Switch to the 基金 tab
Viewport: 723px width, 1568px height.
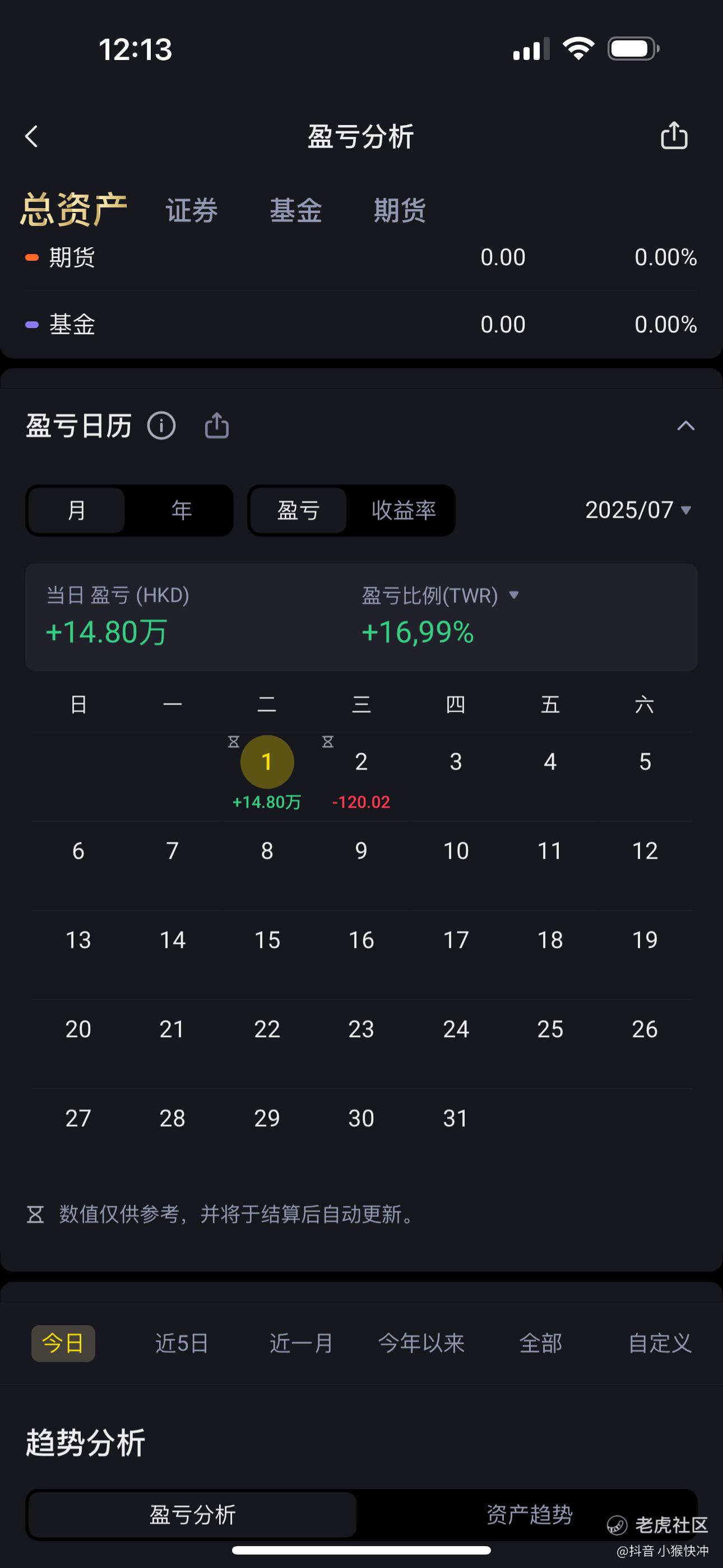pos(296,211)
